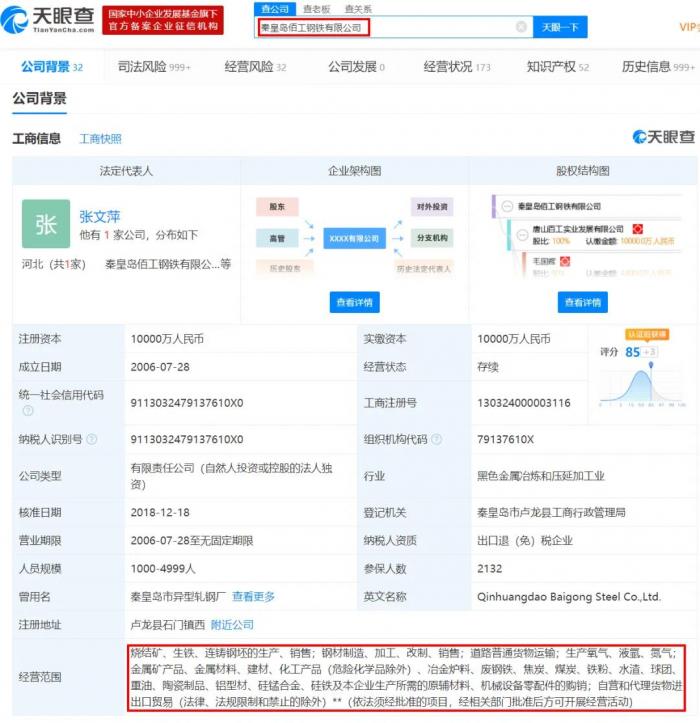Screen dimensions: 700x723
Task: Click 查看更多 next to former name
Action: [x=253, y=597]
